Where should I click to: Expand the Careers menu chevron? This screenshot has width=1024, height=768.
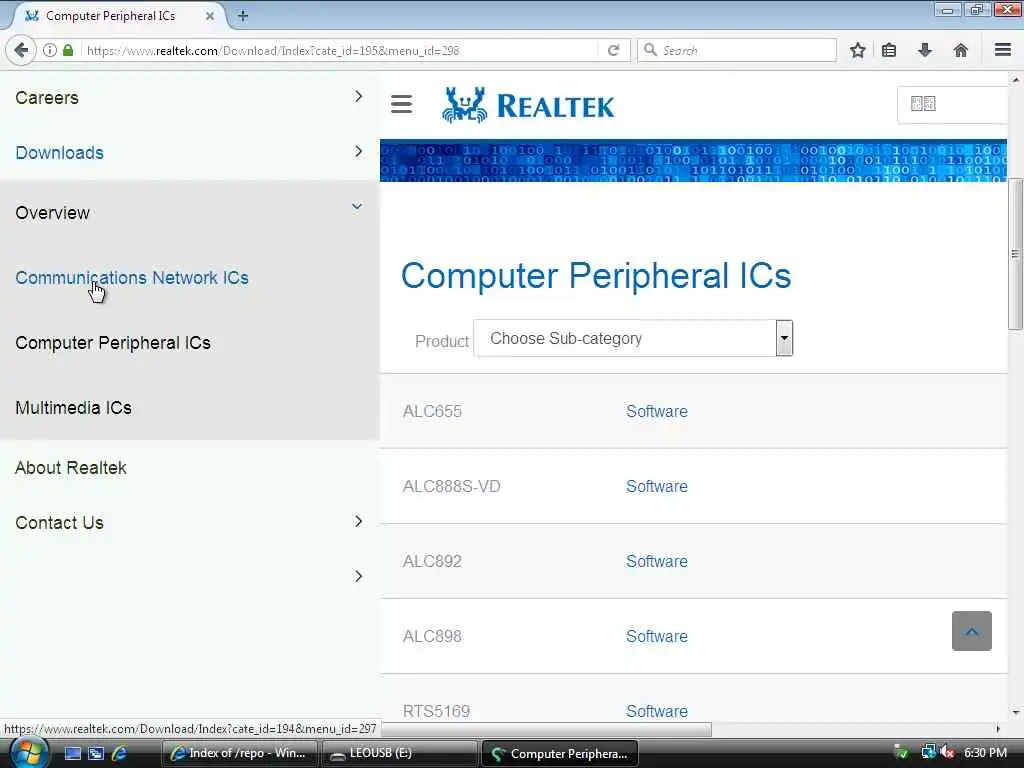[358, 97]
